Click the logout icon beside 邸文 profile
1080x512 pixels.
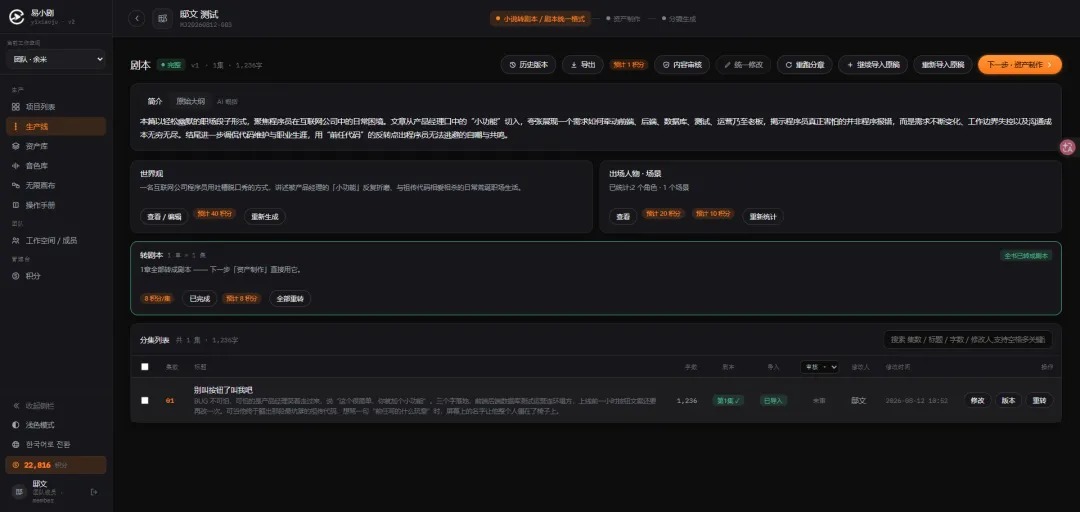click(94, 491)
